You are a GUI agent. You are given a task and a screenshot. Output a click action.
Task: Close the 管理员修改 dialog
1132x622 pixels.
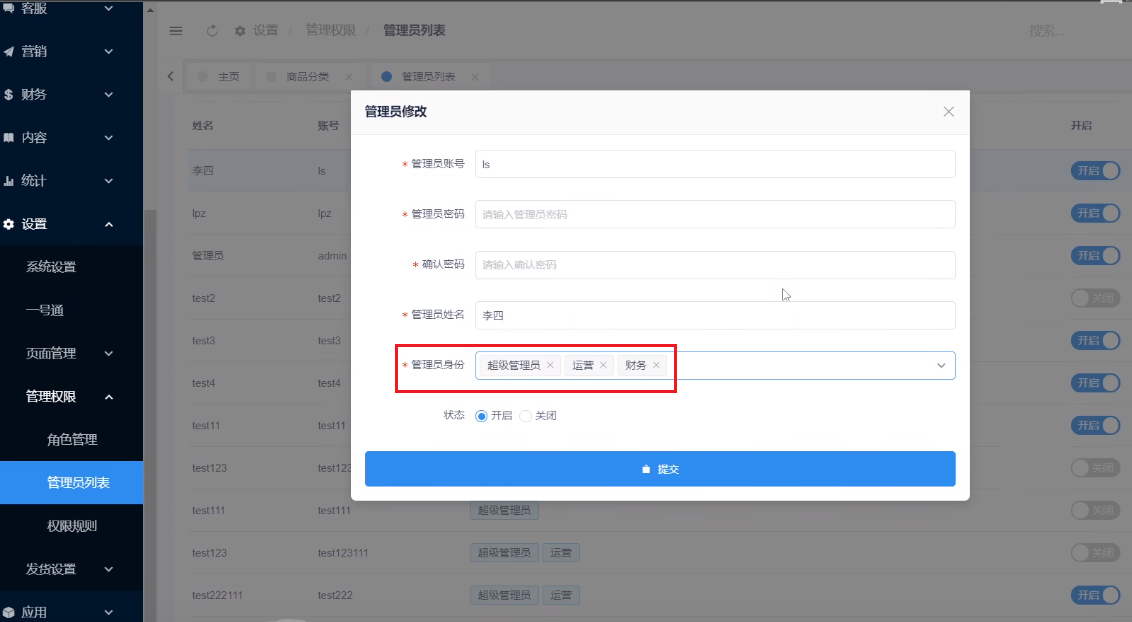coord(949,112)
